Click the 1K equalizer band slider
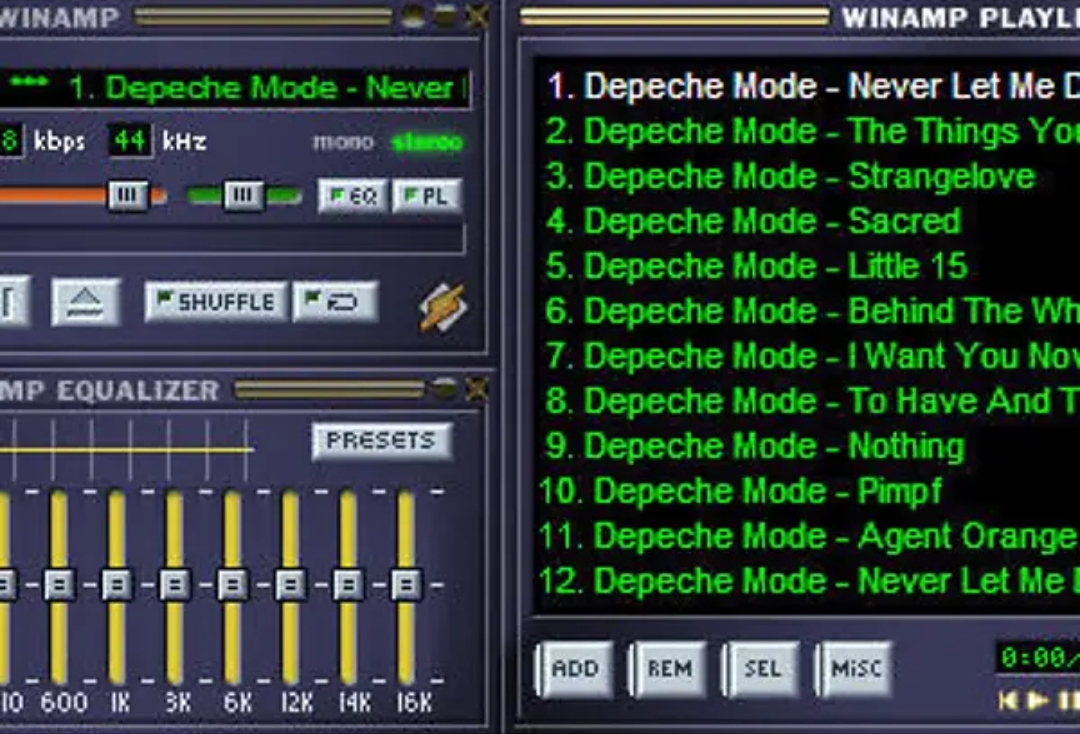Image resolution: width=1080 pixels, height=734 pixels. point(117,585)
